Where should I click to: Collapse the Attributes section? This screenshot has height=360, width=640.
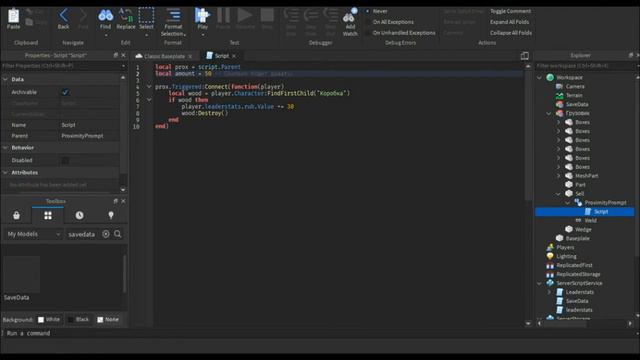5,173
